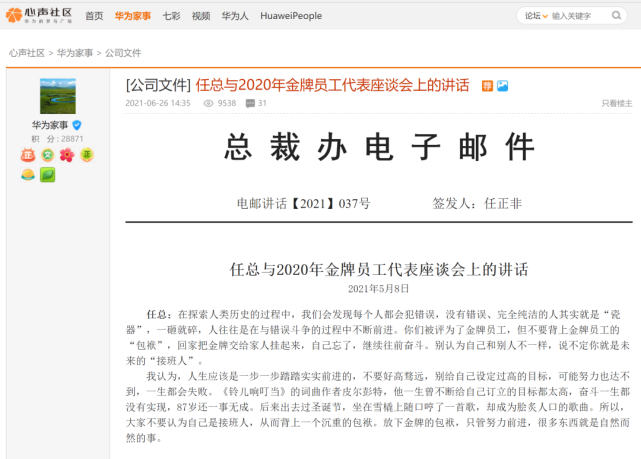Follow the 公司文件 breadcrumb link

click(x=123, y=53)
